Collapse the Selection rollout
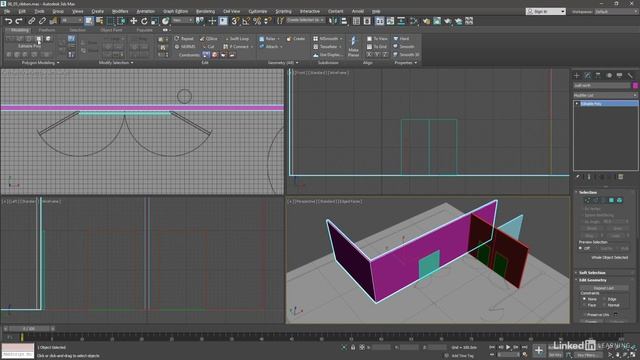The image size is (640, 360). click(588, 192)
